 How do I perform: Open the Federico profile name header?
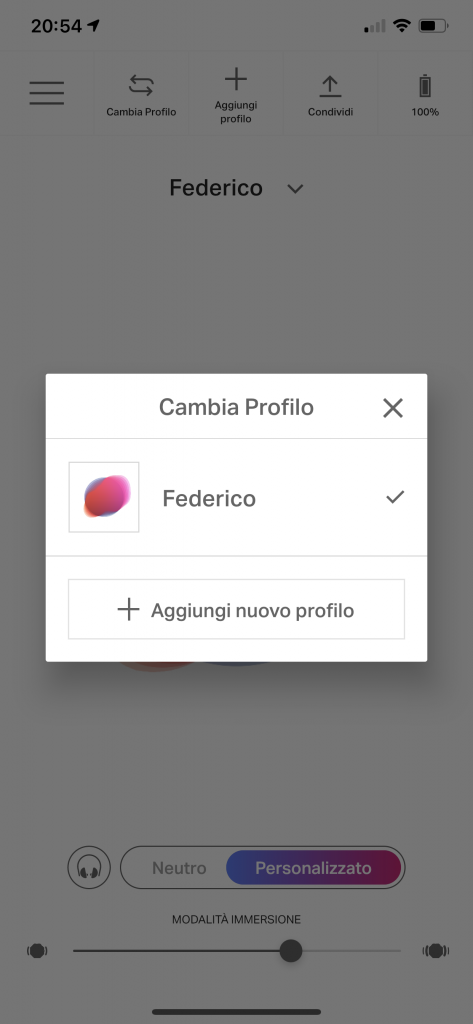click(216, 188)
